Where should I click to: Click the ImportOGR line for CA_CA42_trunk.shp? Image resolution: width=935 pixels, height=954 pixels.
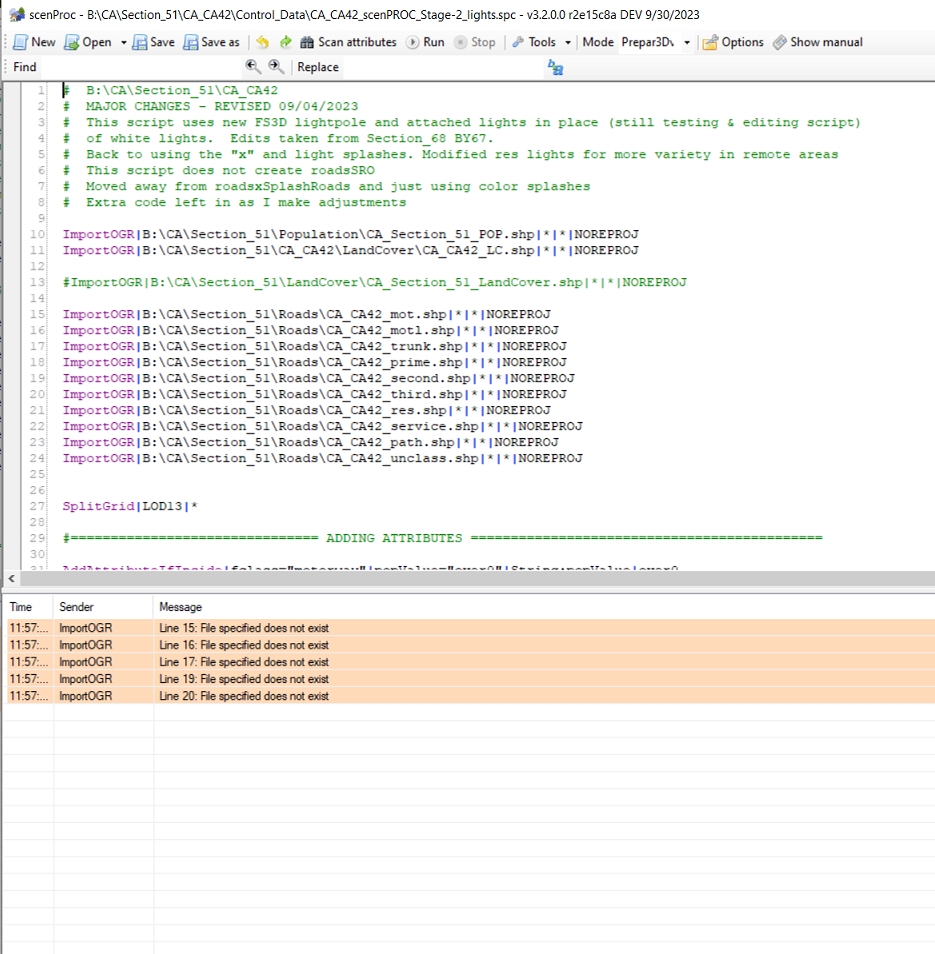pyautogui.click(x=315, y=346)
